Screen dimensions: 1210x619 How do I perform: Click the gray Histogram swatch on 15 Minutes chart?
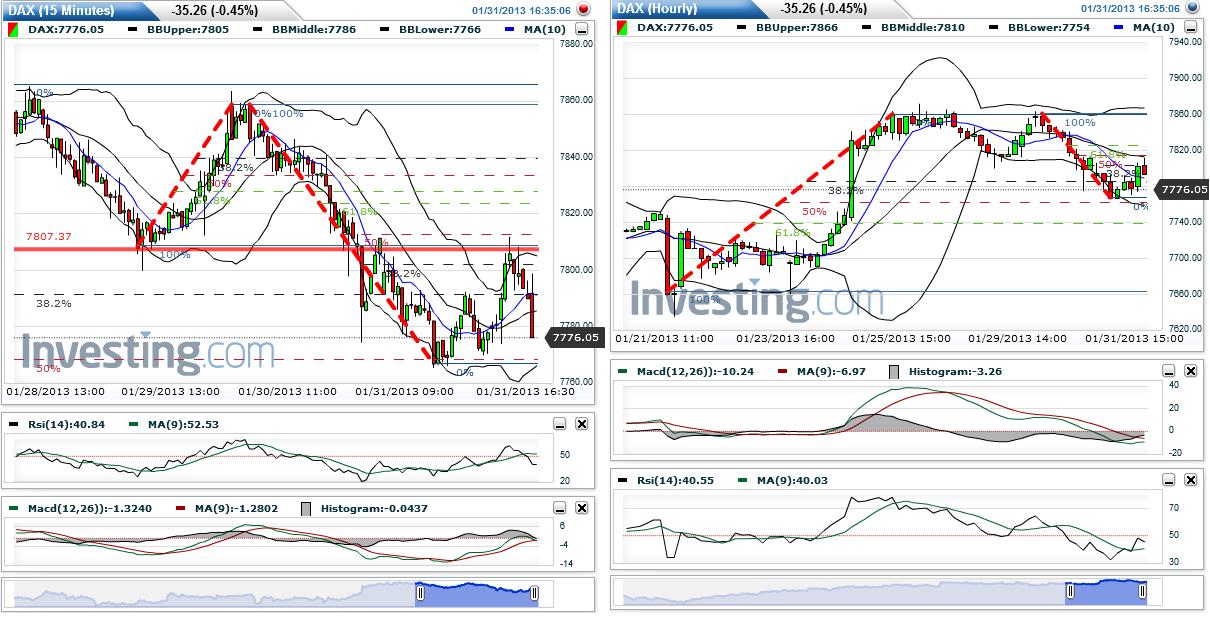point(308,509)
